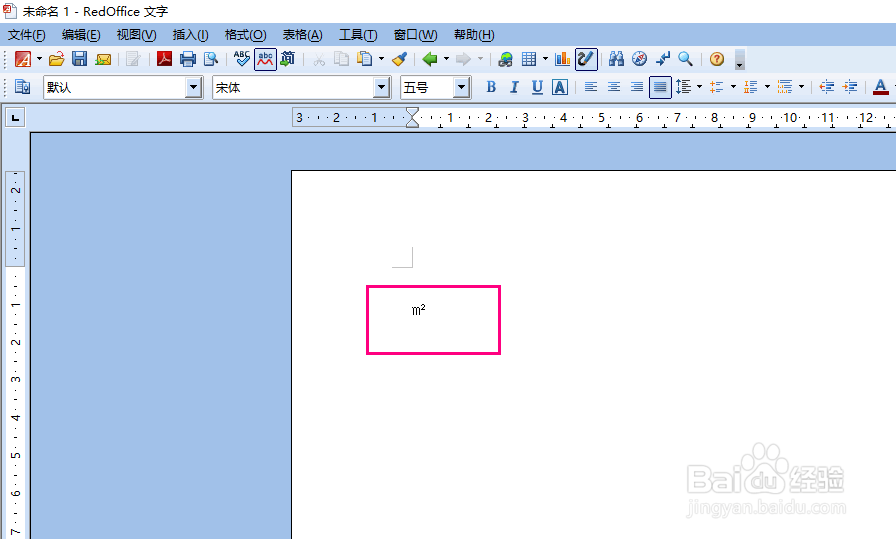Open the 窗口(W) menu
Screen dimensions: 896x539
pos(415,35)
